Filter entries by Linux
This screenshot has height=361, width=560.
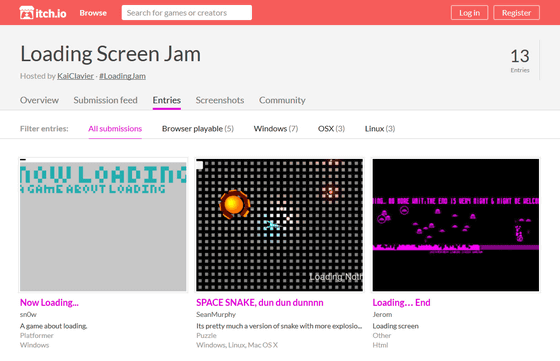(x=380, y=129)
